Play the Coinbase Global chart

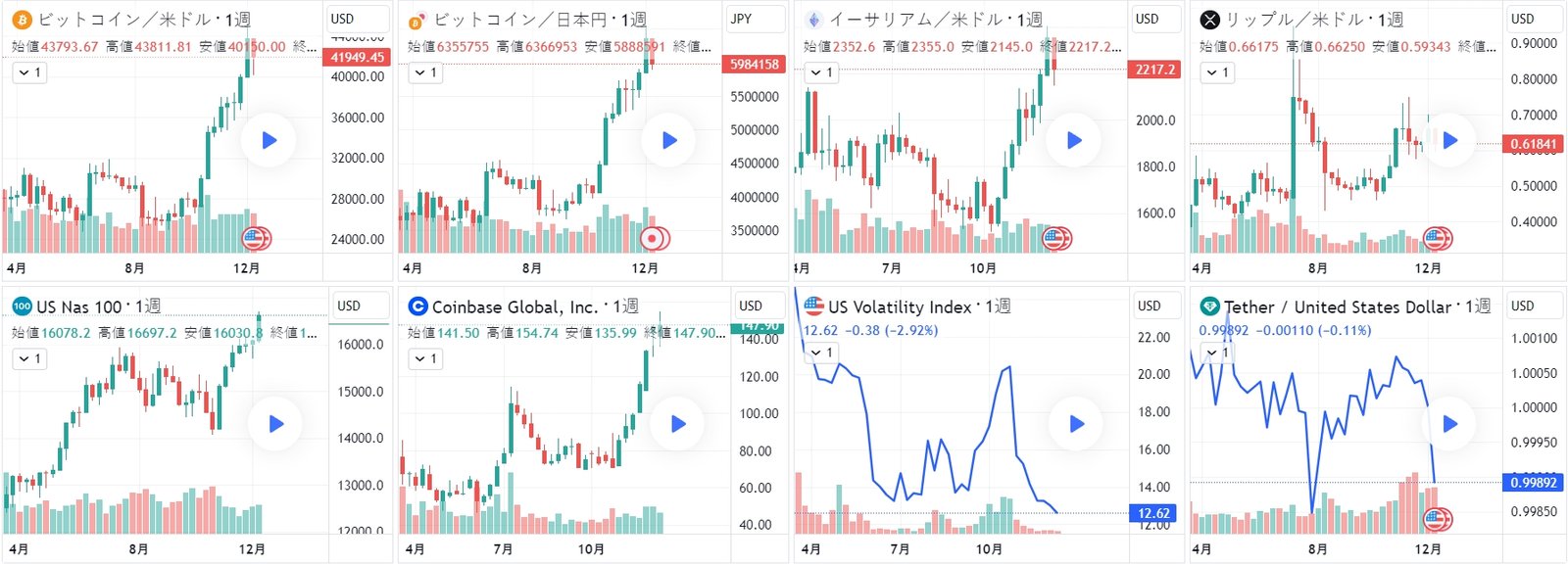(x=678, y=424)
